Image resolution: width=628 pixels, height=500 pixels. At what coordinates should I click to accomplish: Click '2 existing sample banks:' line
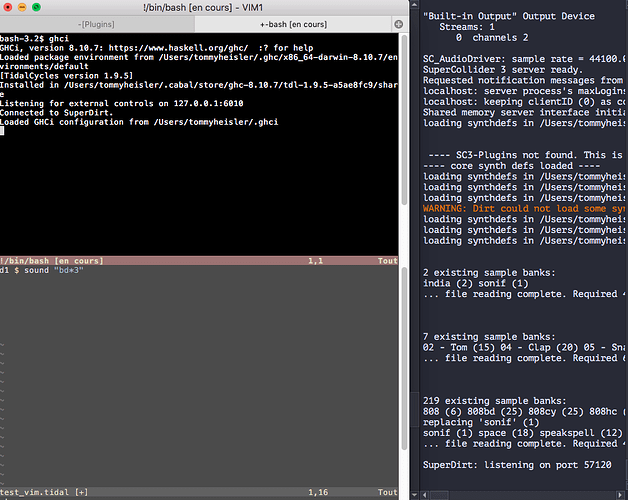[489, 272]
